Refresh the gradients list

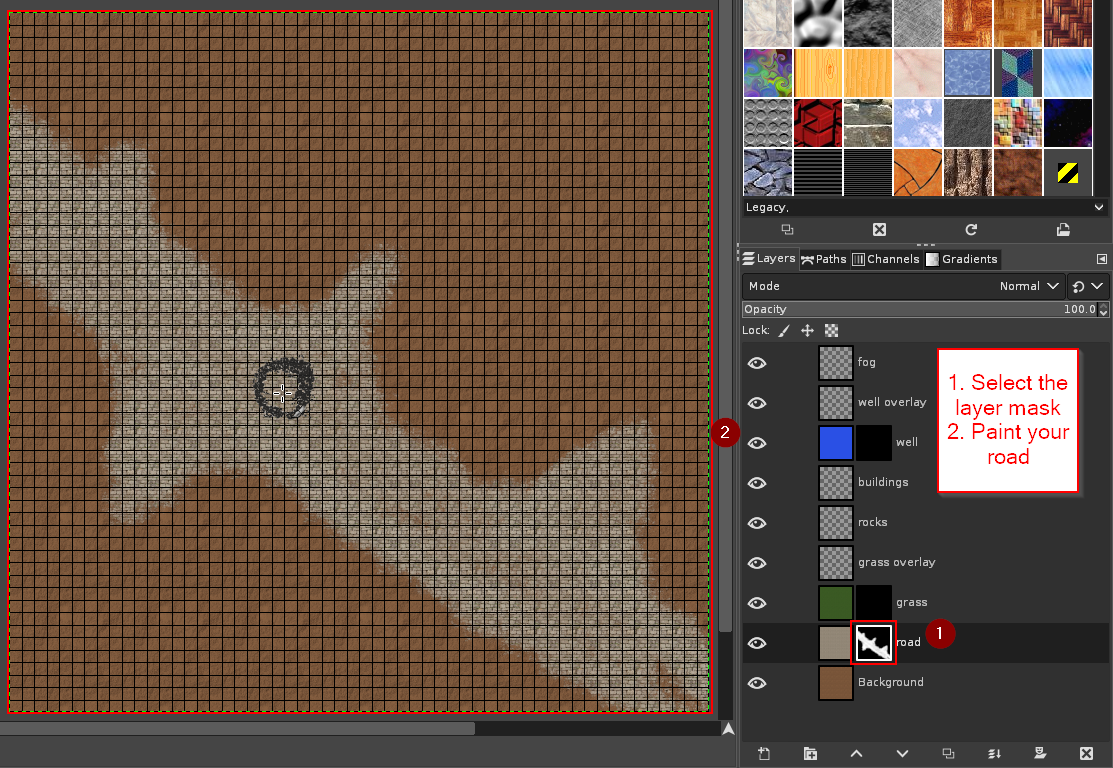click(971, 229)
